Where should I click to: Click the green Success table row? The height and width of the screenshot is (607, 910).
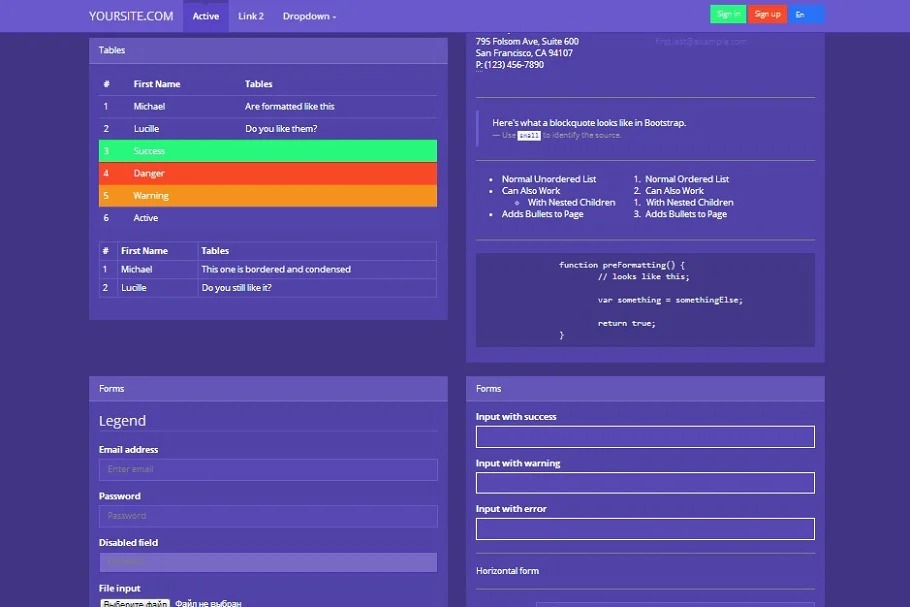[268, 151]
